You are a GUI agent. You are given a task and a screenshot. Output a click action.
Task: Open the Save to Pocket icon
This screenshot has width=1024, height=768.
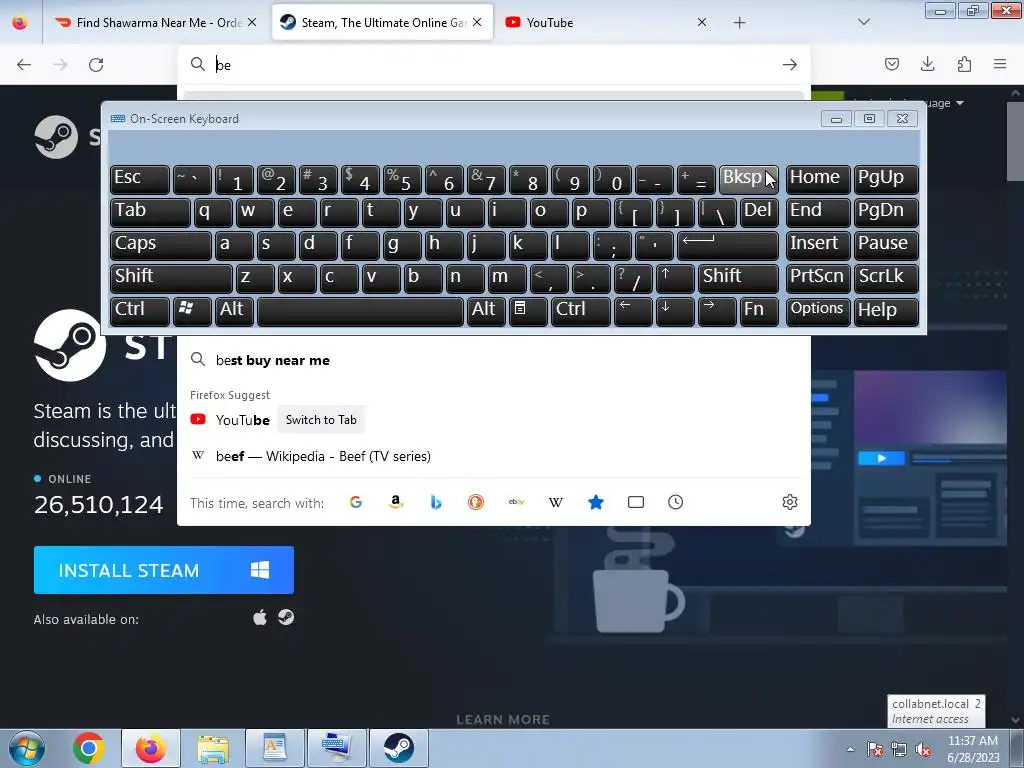pos(891,64)
